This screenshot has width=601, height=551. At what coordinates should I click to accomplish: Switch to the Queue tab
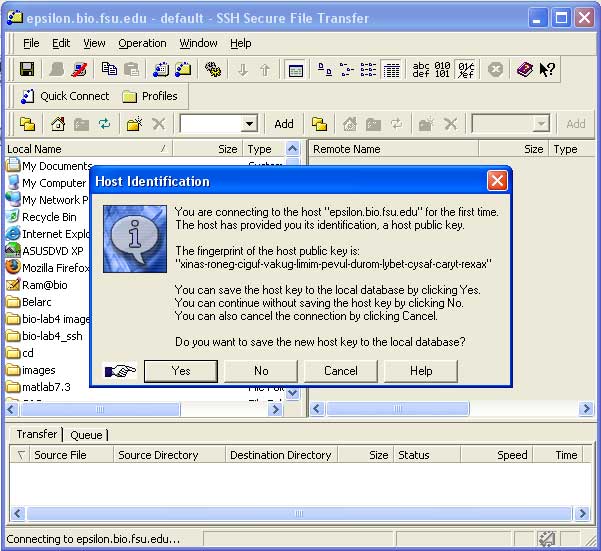(x=86, y=435)
